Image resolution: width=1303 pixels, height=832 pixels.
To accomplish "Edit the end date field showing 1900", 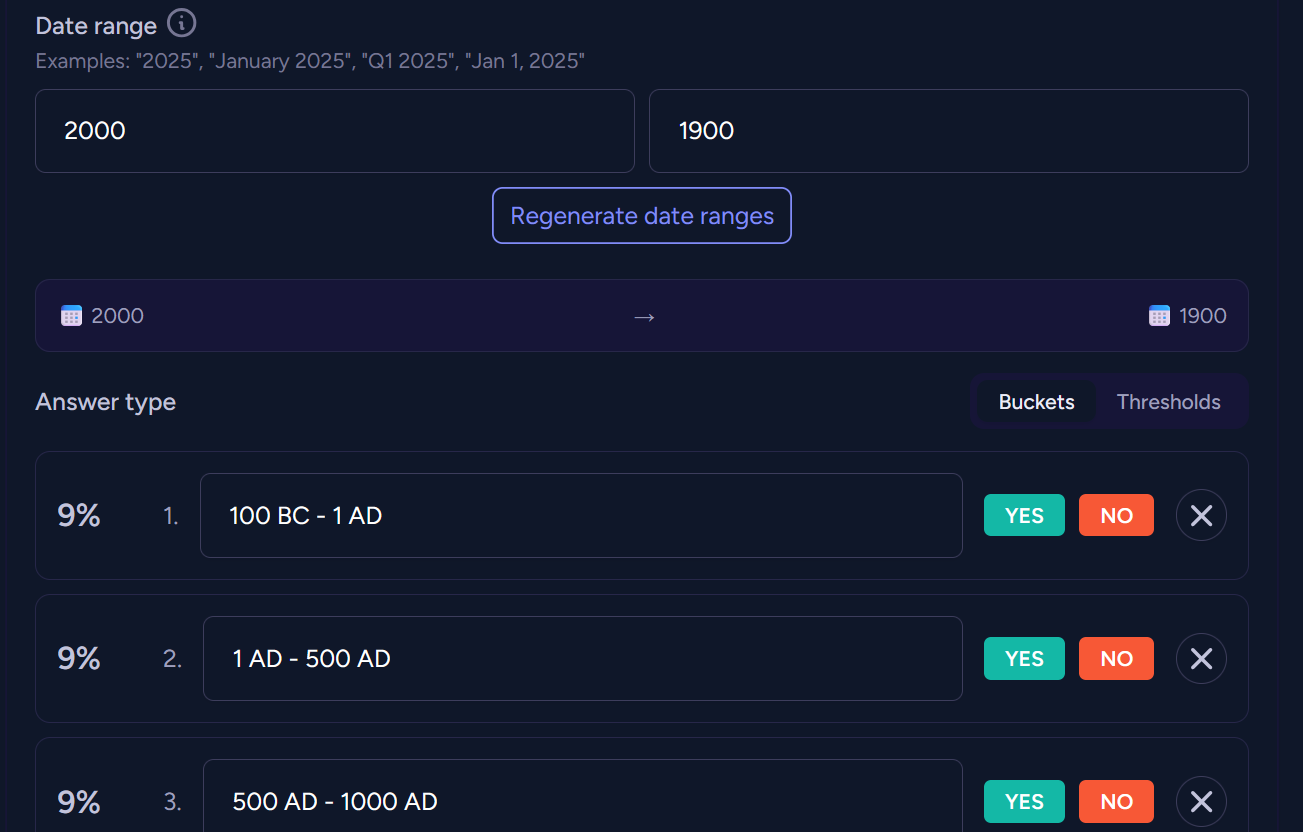I will click(x=948, y=131).
